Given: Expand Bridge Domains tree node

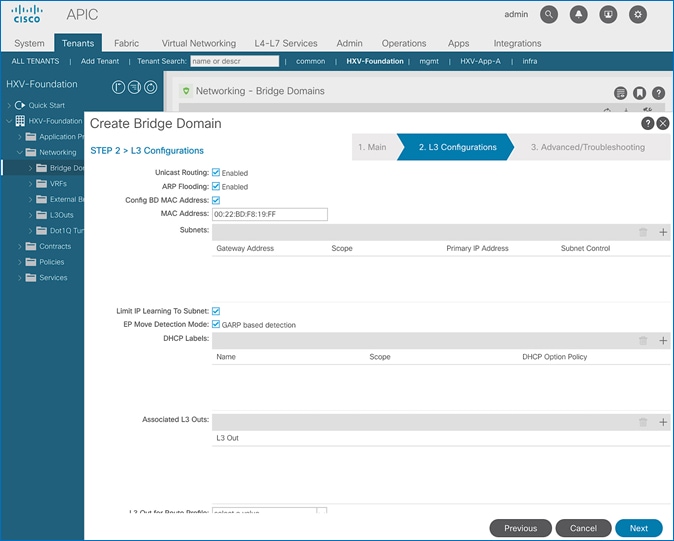Looking at the screenshot, I should coord(31,168).
